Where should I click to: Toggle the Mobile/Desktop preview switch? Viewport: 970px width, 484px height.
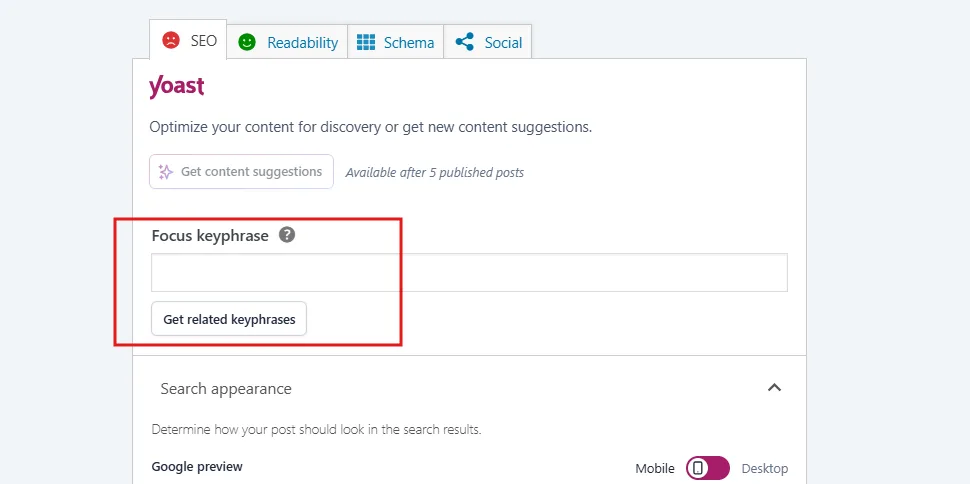tap(708, 469)
